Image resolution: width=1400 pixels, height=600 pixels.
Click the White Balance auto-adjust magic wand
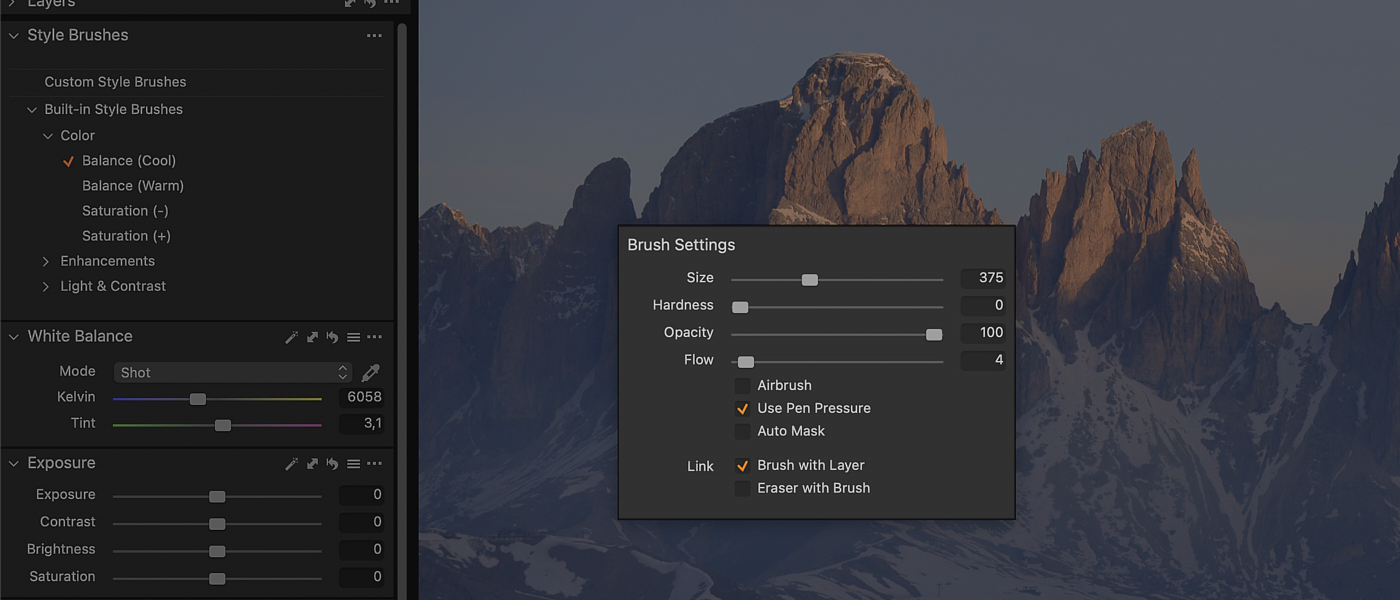291,338
